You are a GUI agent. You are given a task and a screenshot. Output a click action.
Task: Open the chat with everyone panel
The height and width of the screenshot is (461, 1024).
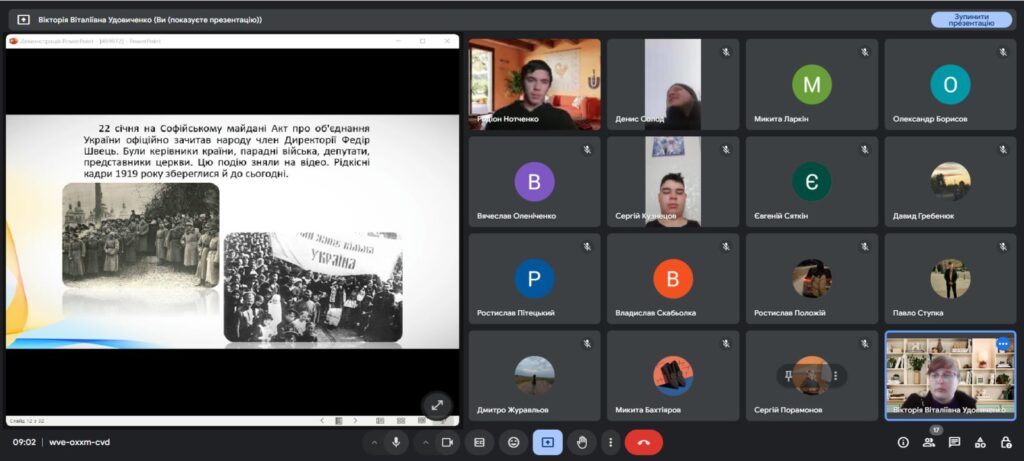coord(955,442)
